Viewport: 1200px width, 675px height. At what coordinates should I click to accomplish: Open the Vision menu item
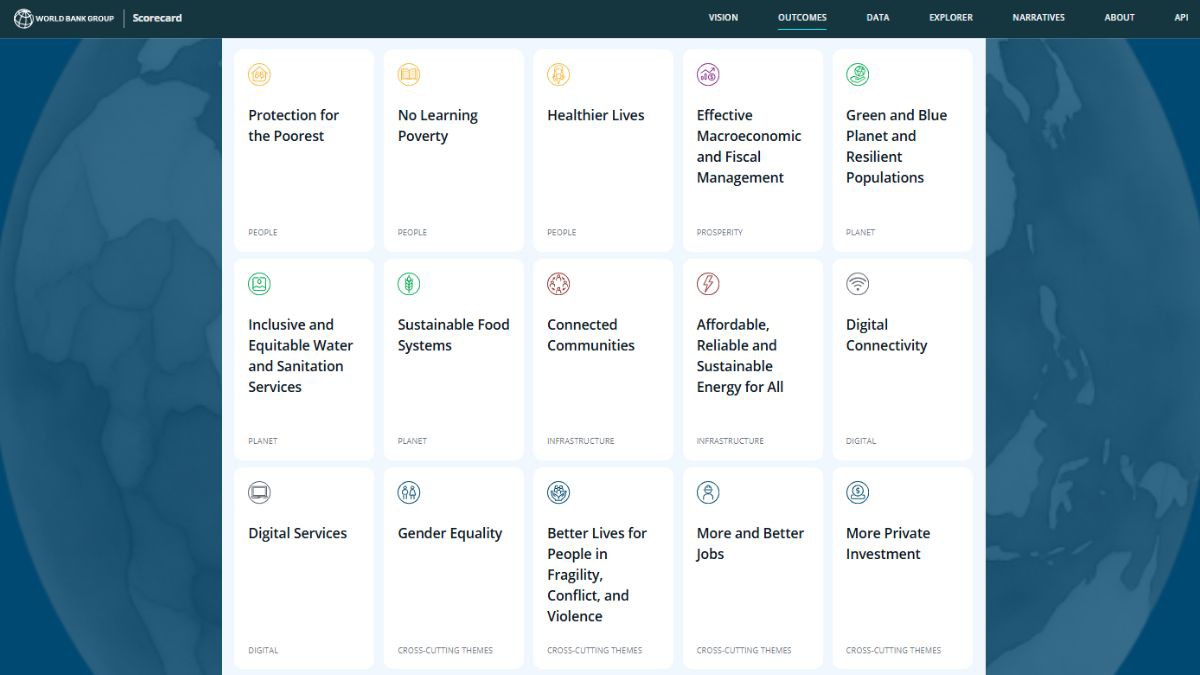pyautogui.click(x=723, y=18)
